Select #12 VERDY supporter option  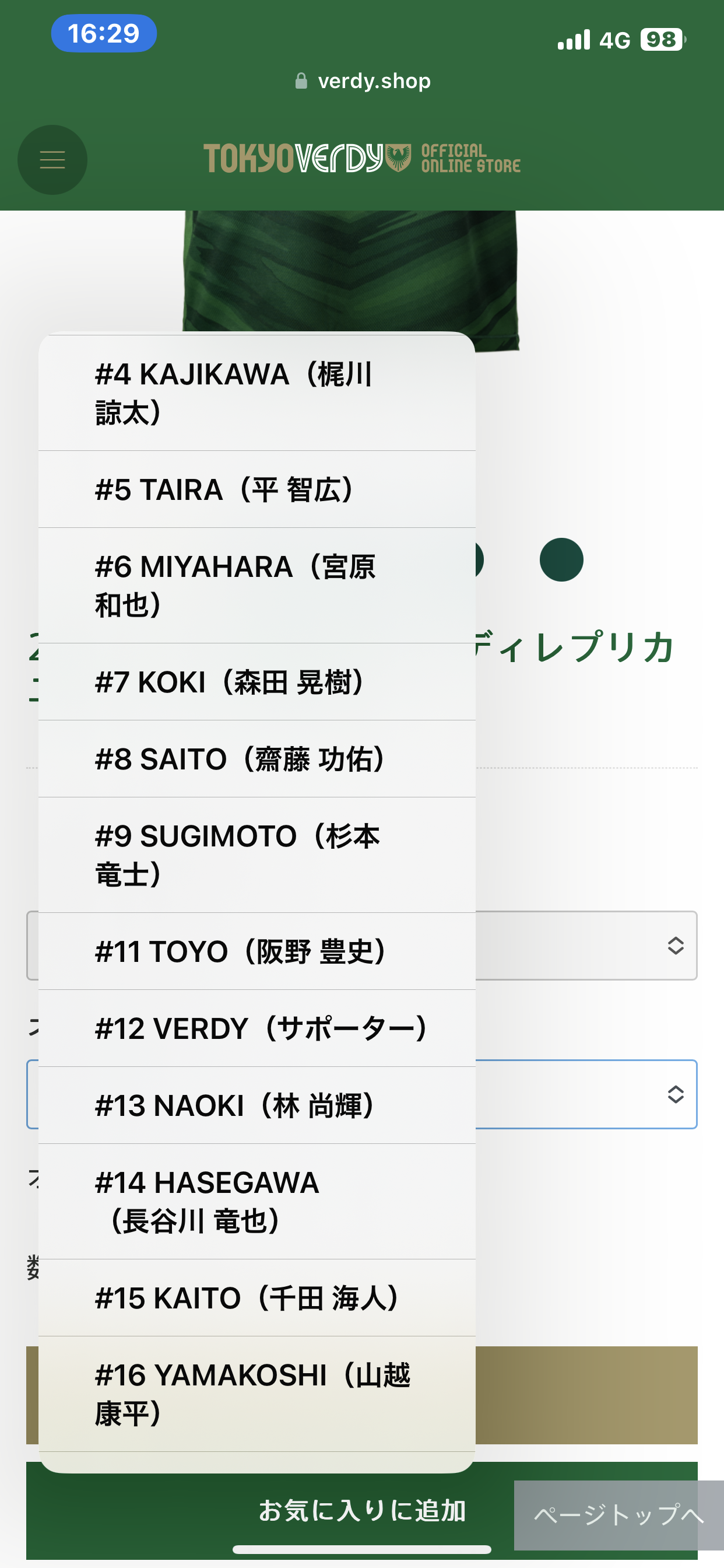(x=256, y=1028)
